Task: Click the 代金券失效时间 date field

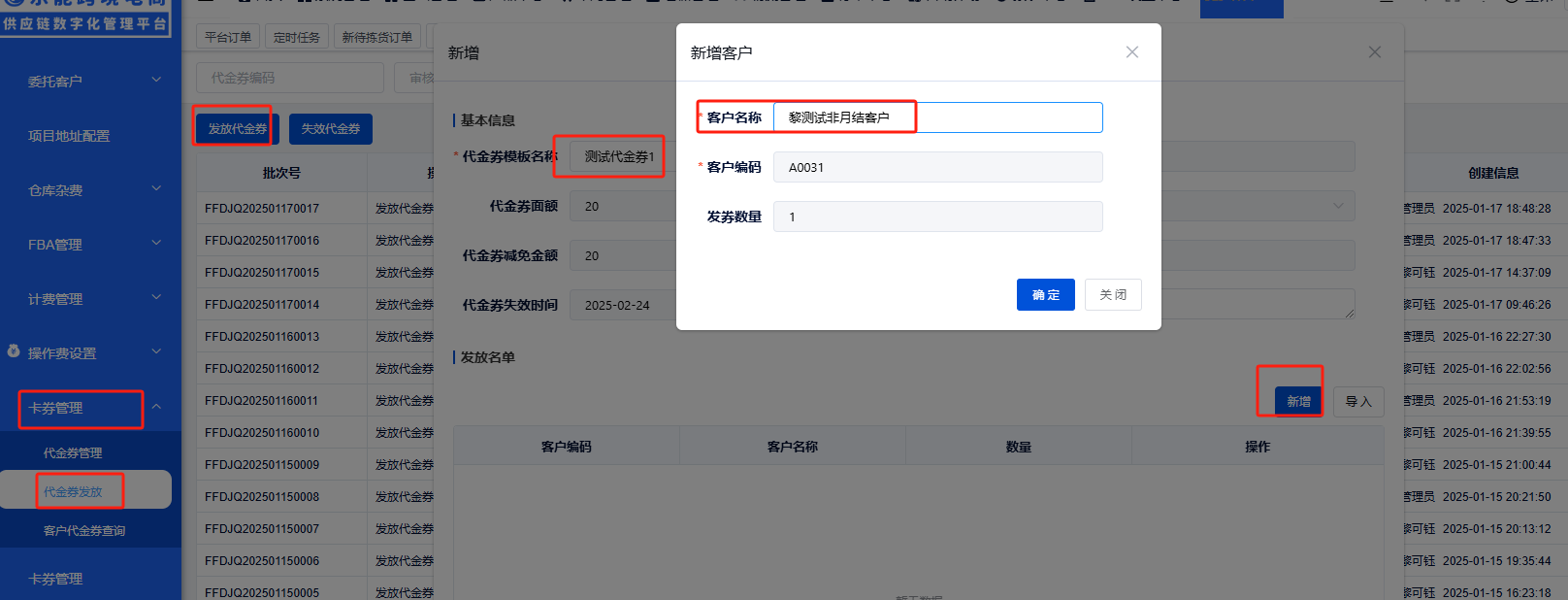Action: pos(622,305)
